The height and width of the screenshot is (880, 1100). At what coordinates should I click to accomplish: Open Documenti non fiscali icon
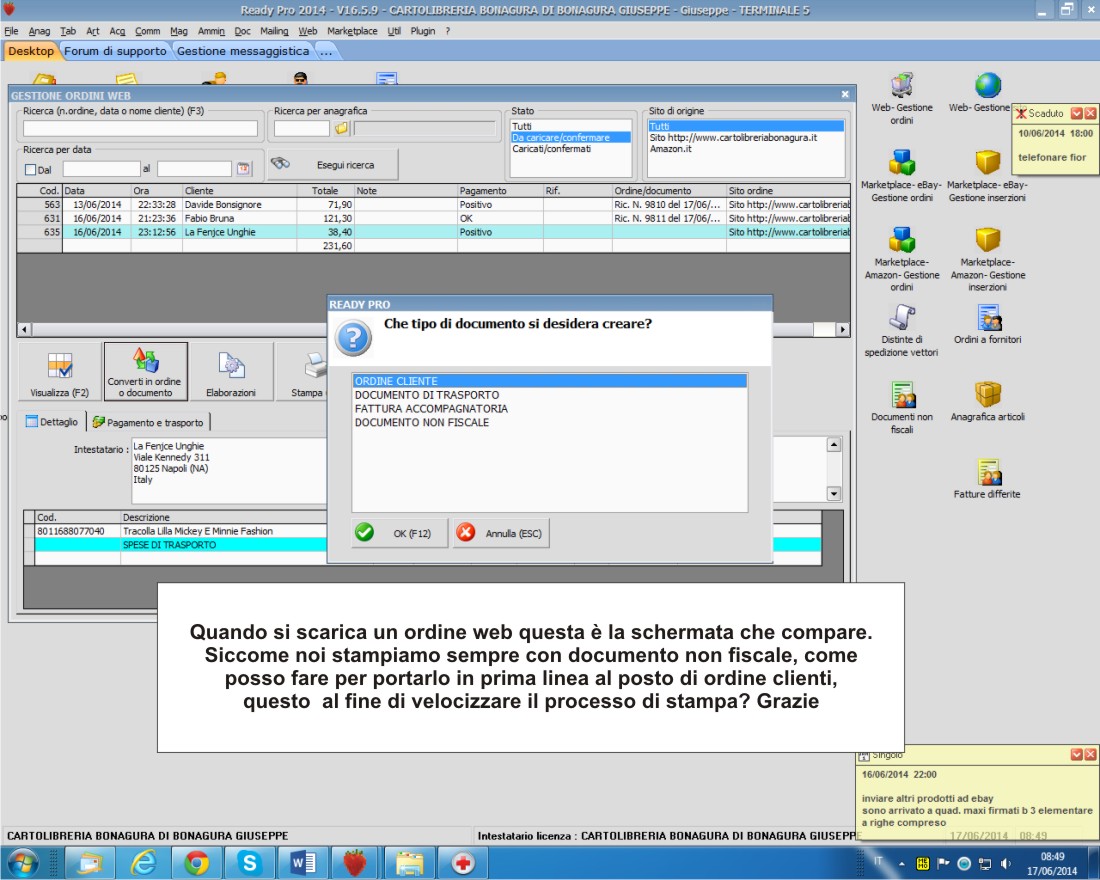(901, 408)
